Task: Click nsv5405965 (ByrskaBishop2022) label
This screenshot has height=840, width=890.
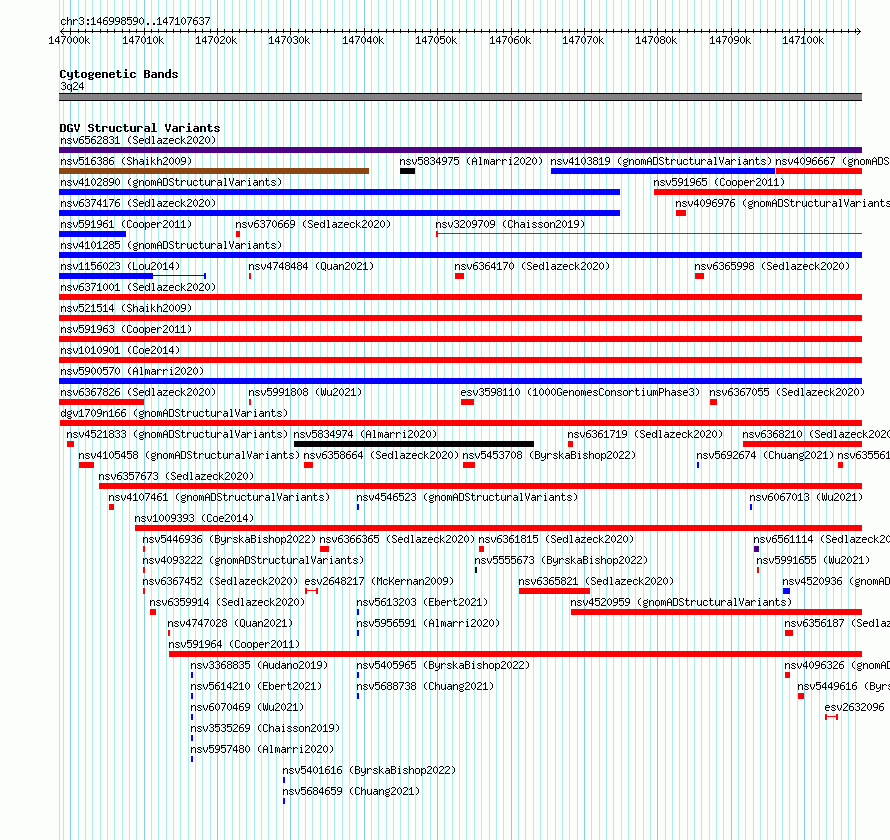Action: (443, 665)
